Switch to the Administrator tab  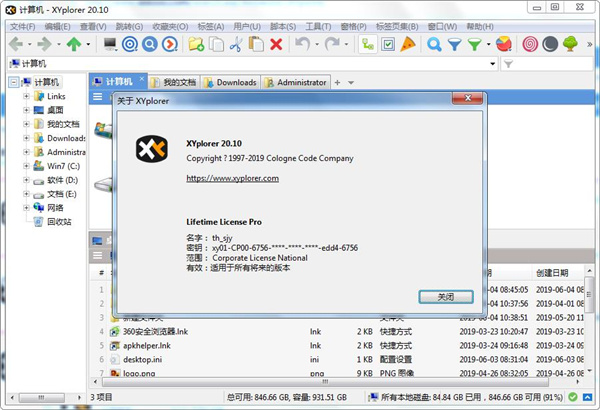pyautogui.click(x=300, y=82)
